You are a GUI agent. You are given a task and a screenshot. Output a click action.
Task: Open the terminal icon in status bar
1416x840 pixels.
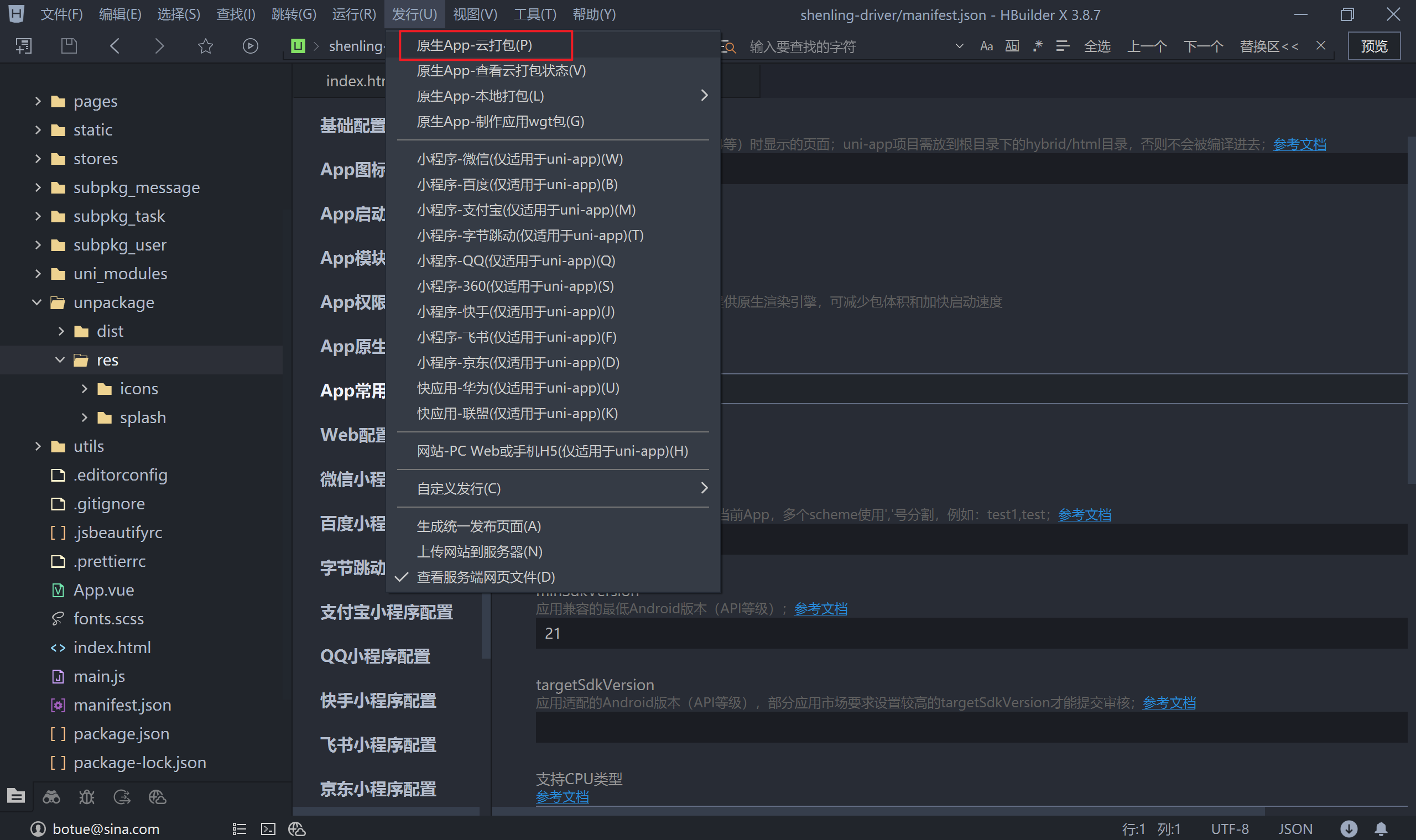[268, 829]
